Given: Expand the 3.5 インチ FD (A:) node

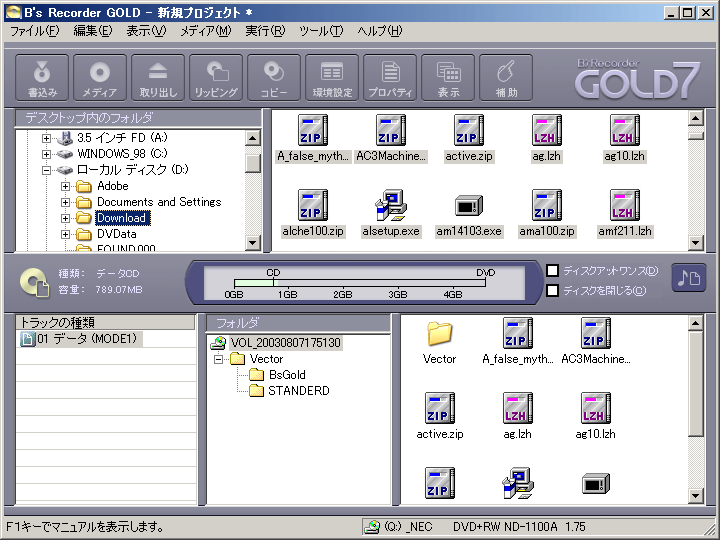Looking at the screenshot, I should (46, 138).
